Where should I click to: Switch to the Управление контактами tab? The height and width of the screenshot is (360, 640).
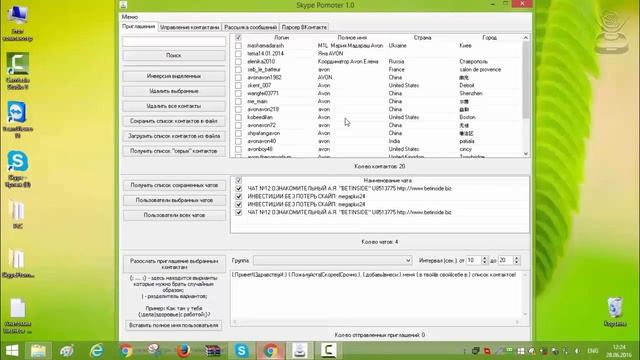coord(189,27)
